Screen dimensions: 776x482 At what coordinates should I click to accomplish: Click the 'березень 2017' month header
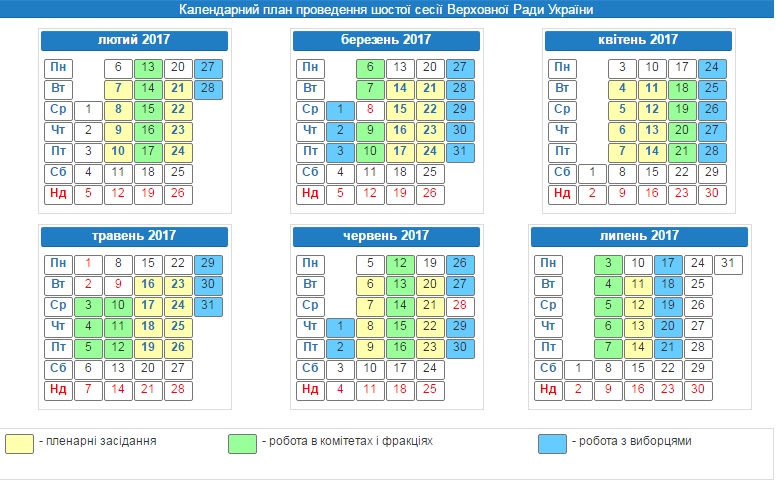coord(386,41)
